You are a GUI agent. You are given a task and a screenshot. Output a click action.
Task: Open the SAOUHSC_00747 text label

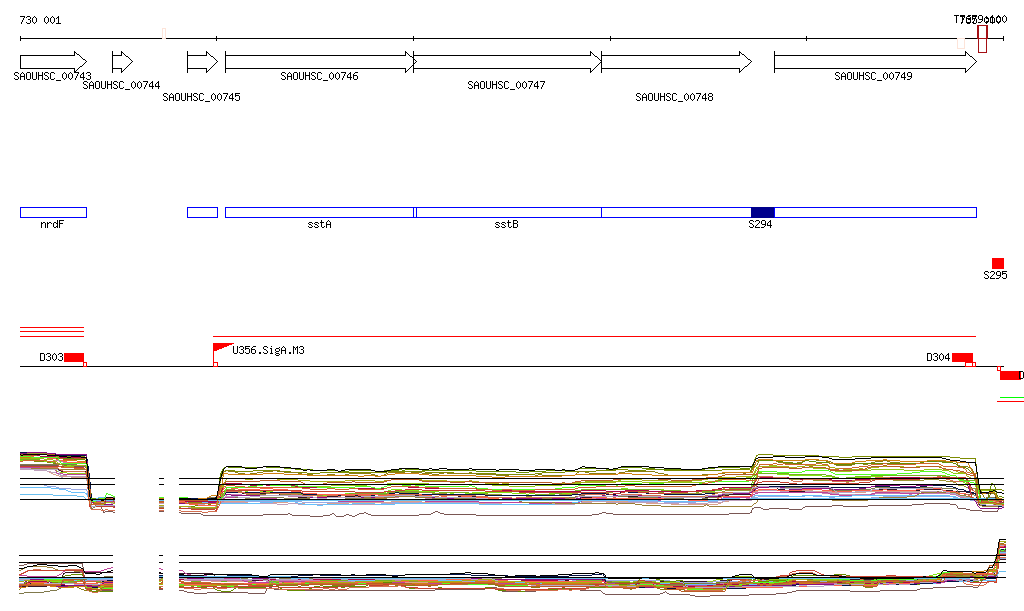(506, 86)
